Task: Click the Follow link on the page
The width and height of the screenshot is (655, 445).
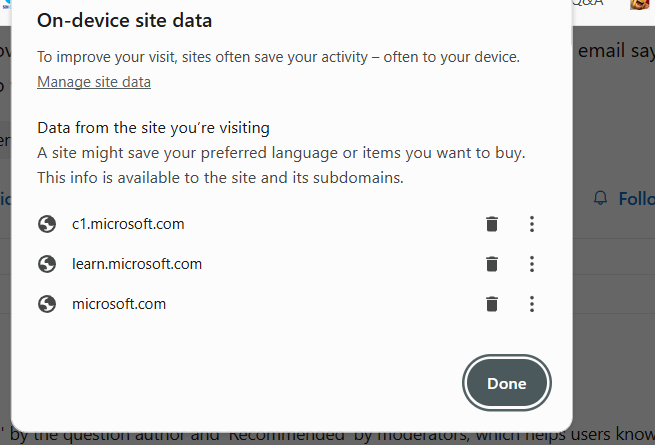Action: [x=637, y=199]
